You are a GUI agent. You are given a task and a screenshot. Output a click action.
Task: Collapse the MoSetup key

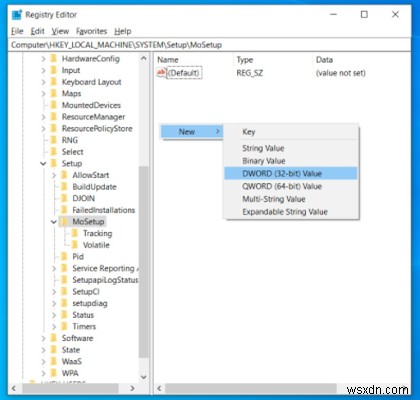pos(54,222)
